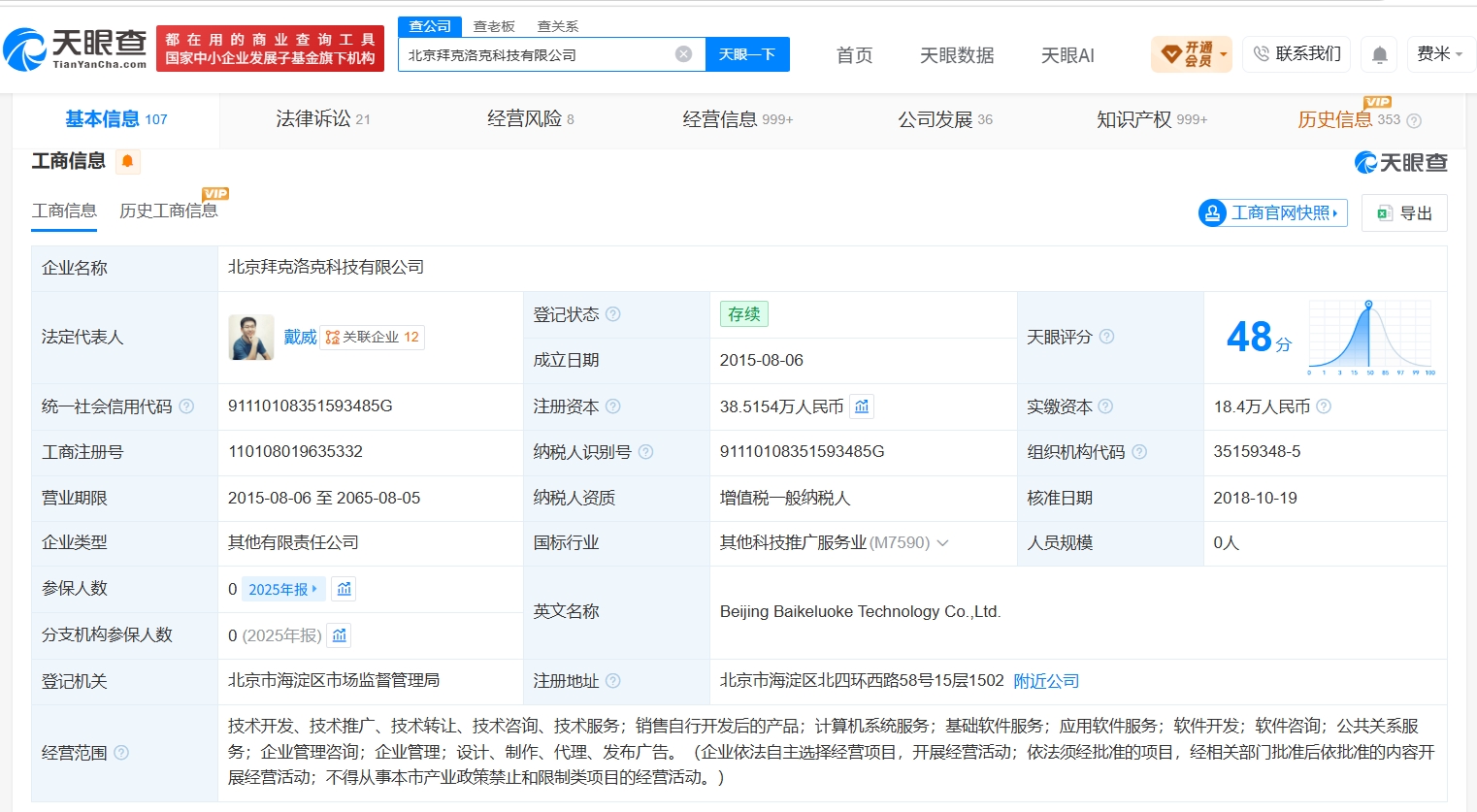
Task: Open the 关联企业 12 badge
Action: tap(373, 337)
